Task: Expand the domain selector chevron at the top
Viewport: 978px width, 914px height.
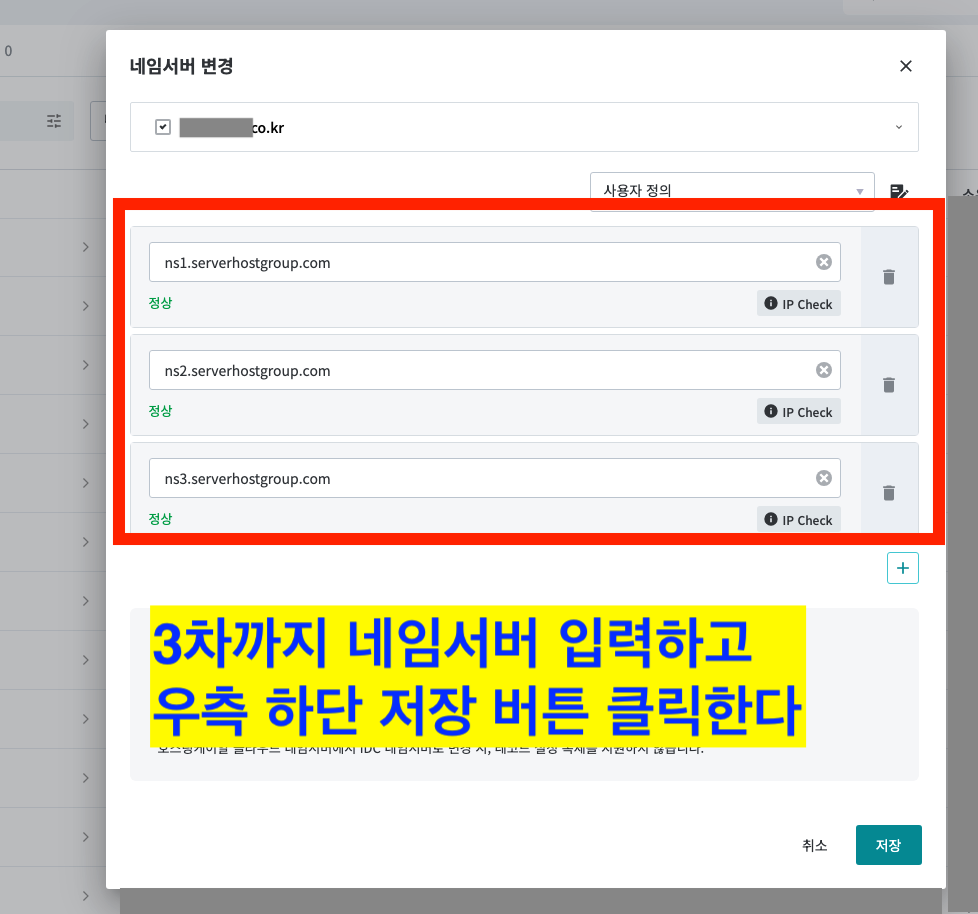Action: coord(898,127)
